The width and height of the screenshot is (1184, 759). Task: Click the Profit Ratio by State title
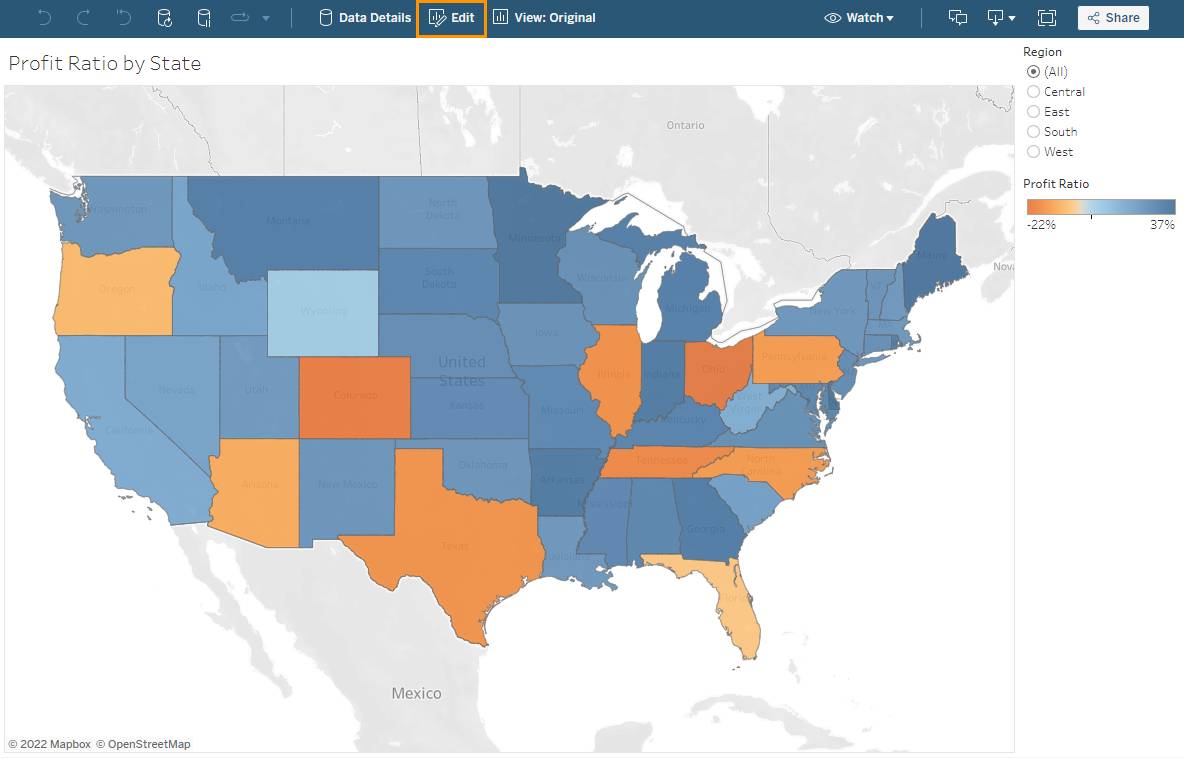pos(105,63)
